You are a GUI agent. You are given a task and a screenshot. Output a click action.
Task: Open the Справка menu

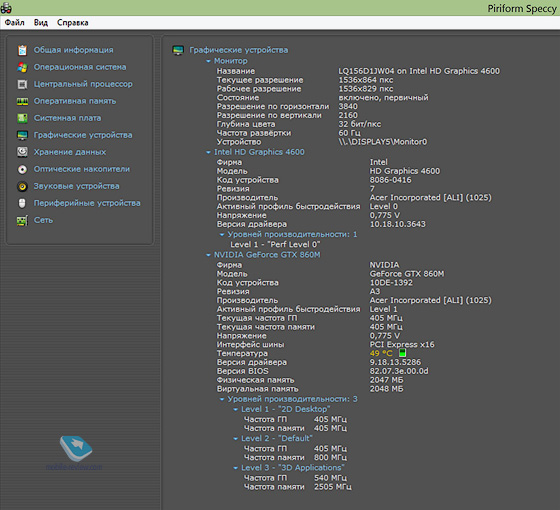(x=72, y=22)
